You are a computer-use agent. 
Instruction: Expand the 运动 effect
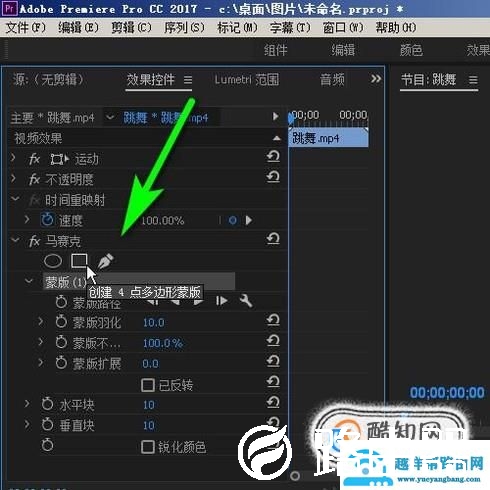(x=13, y=157)
